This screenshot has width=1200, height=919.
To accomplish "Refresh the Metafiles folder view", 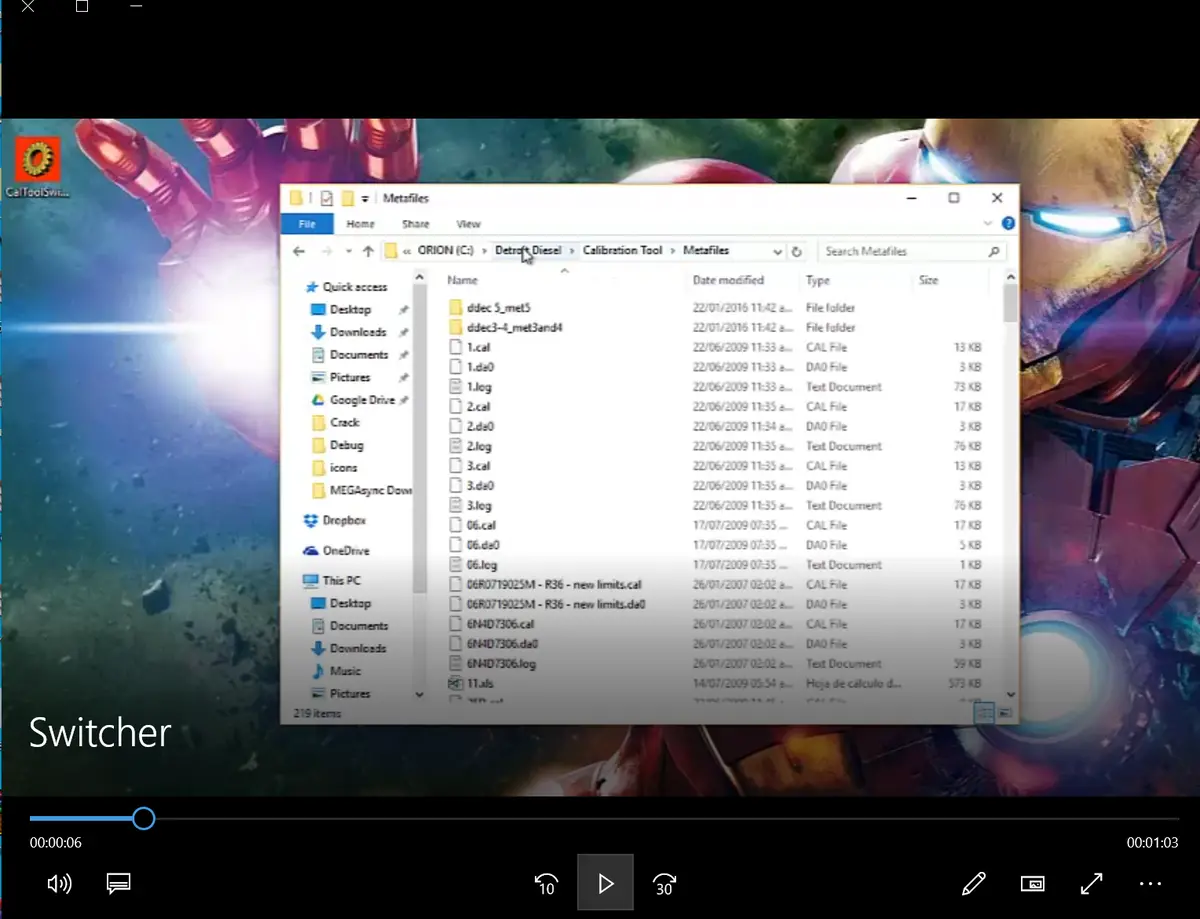I will (x=797, y=251).
